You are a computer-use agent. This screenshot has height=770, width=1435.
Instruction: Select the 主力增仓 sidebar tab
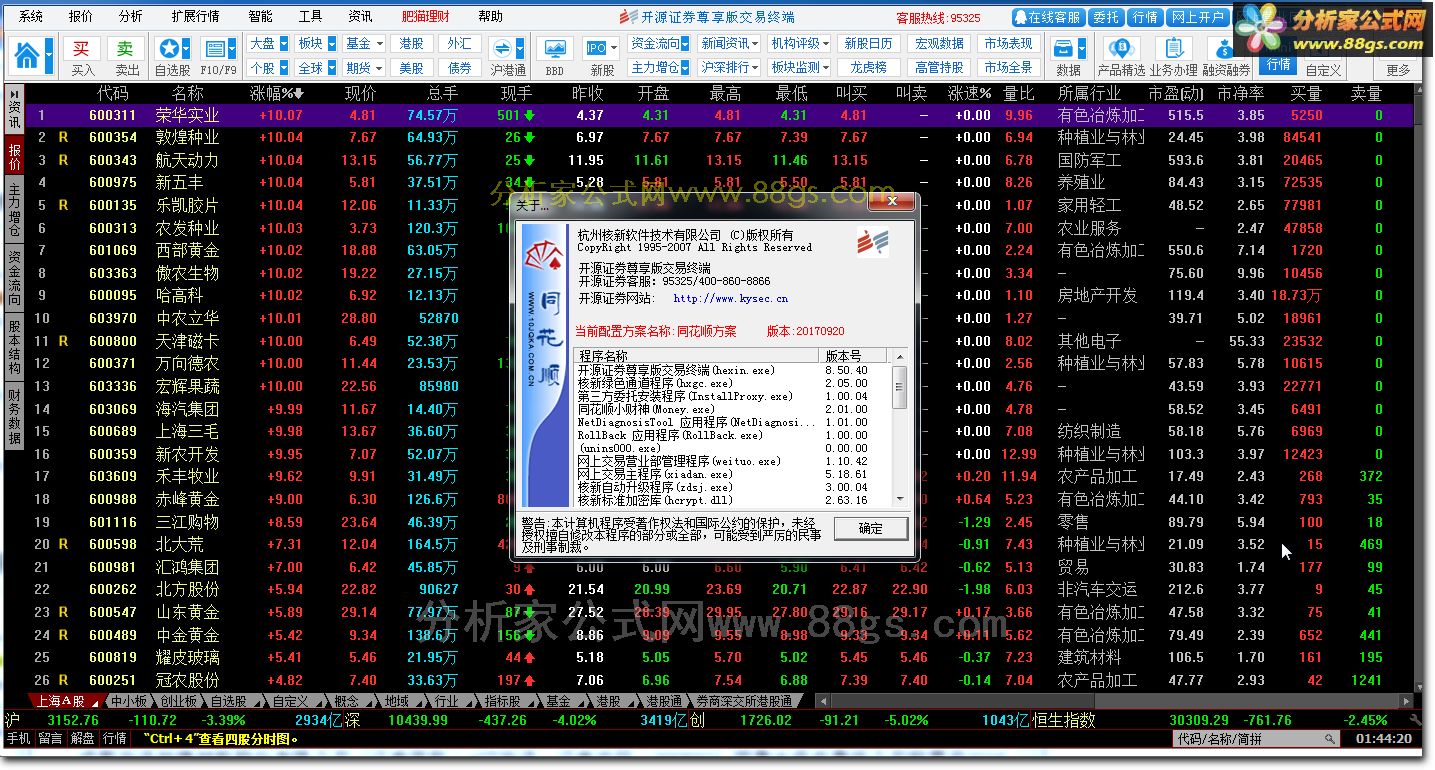14,211
